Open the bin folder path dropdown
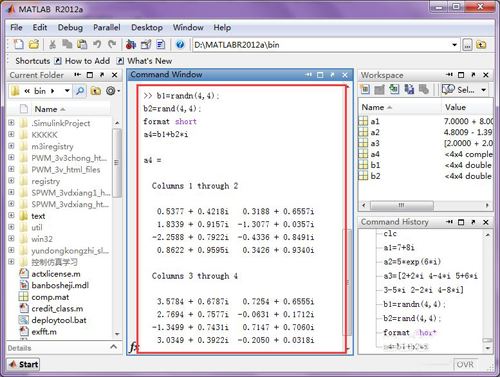 tap(67, 91)
